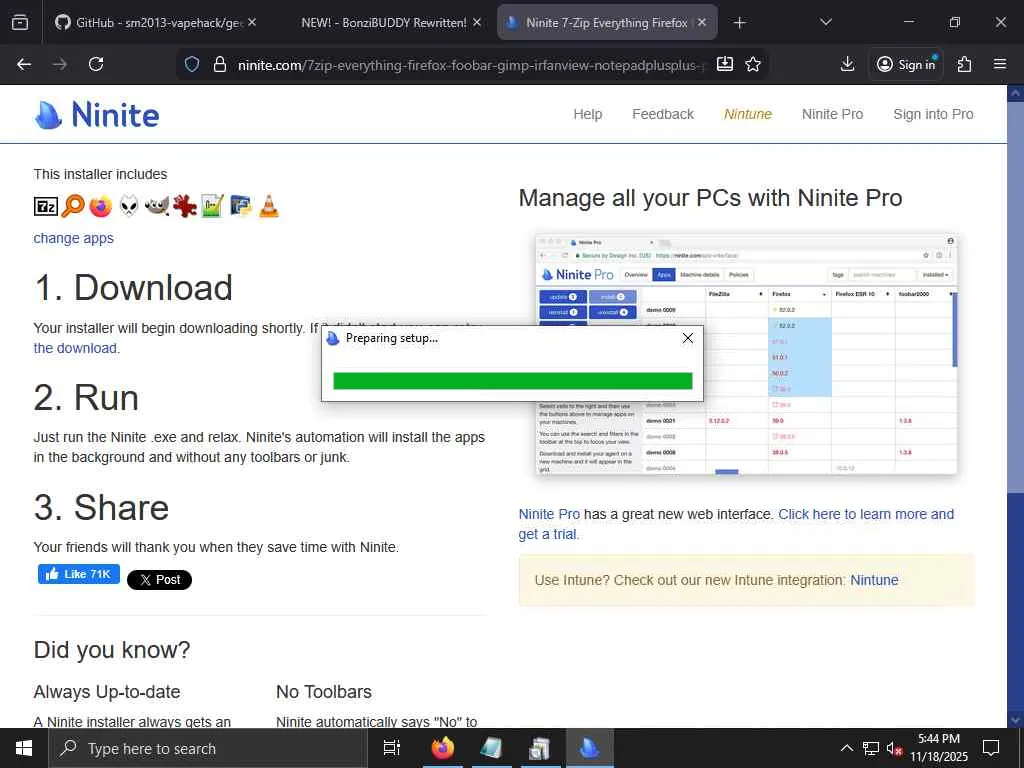This screenshot has width=1024, height=768.
Task: Click the Firefox Sign in button
Action: coord(906,64)
